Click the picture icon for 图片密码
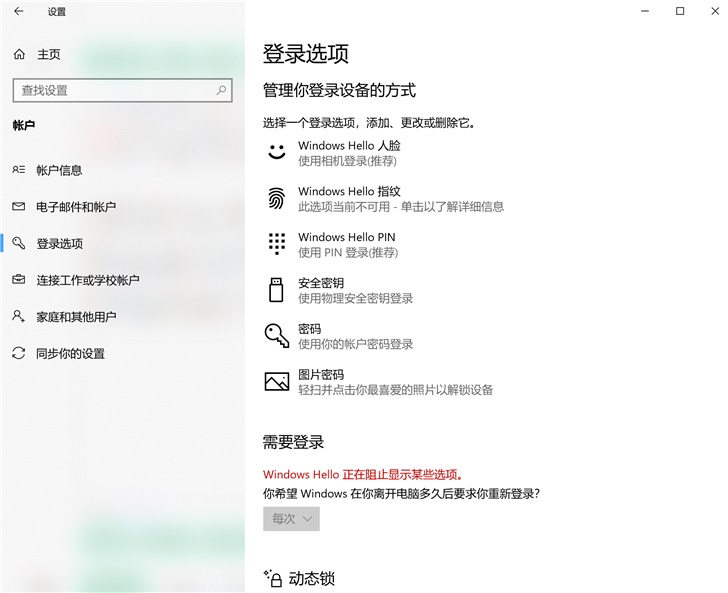The height and width of the screenshot is (593, 728). (x=277, y=381)
